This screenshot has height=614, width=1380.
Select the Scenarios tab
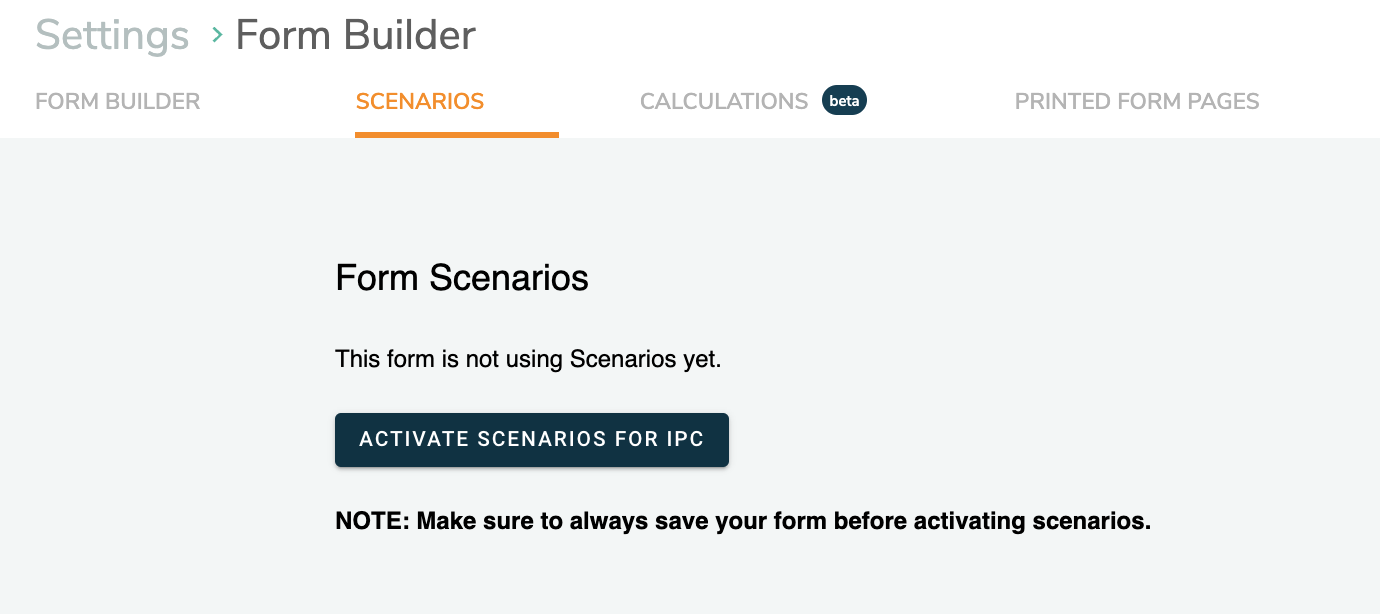420,102
